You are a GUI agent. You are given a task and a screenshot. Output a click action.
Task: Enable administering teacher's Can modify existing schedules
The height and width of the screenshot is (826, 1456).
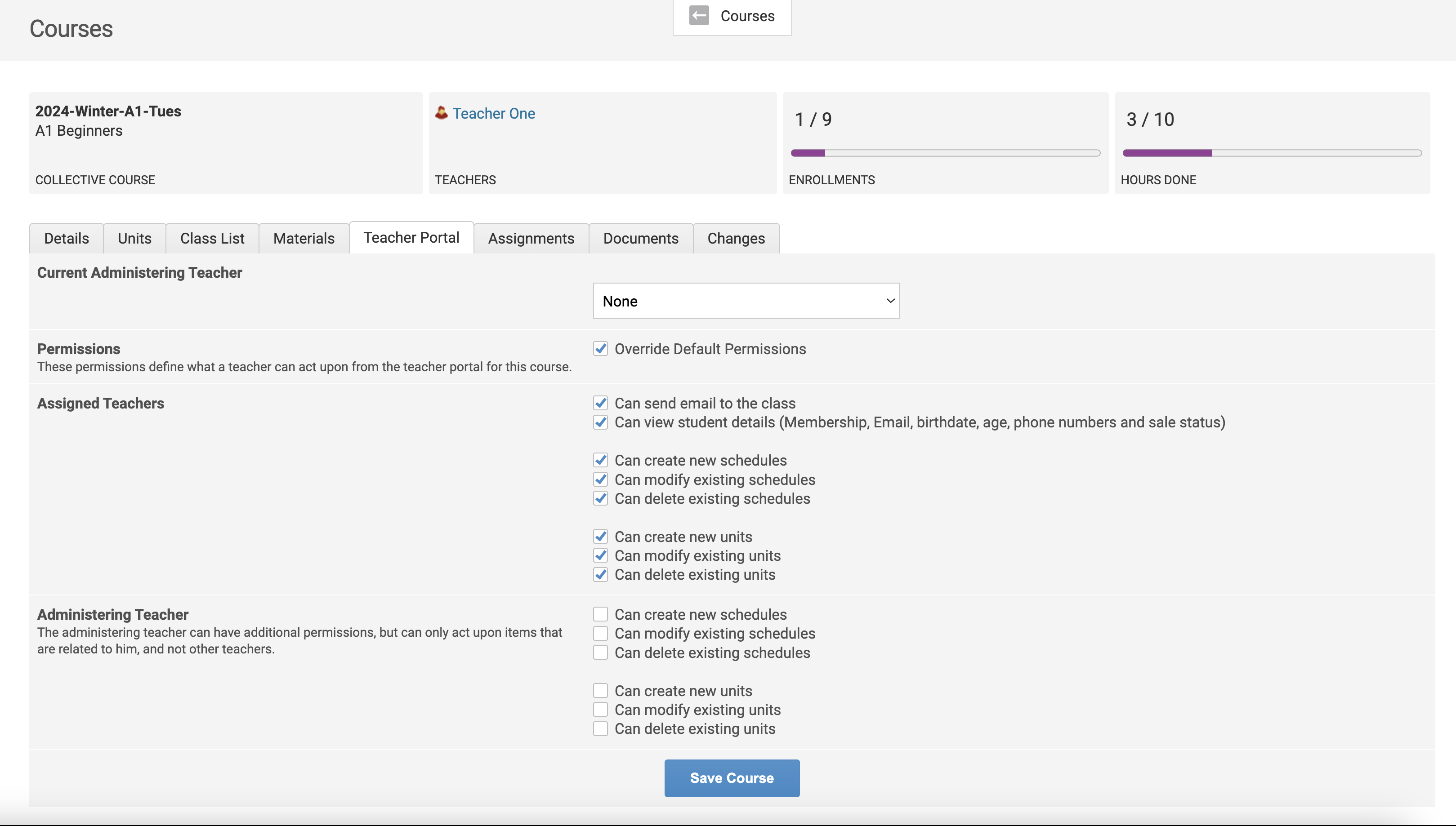(601, 634)
